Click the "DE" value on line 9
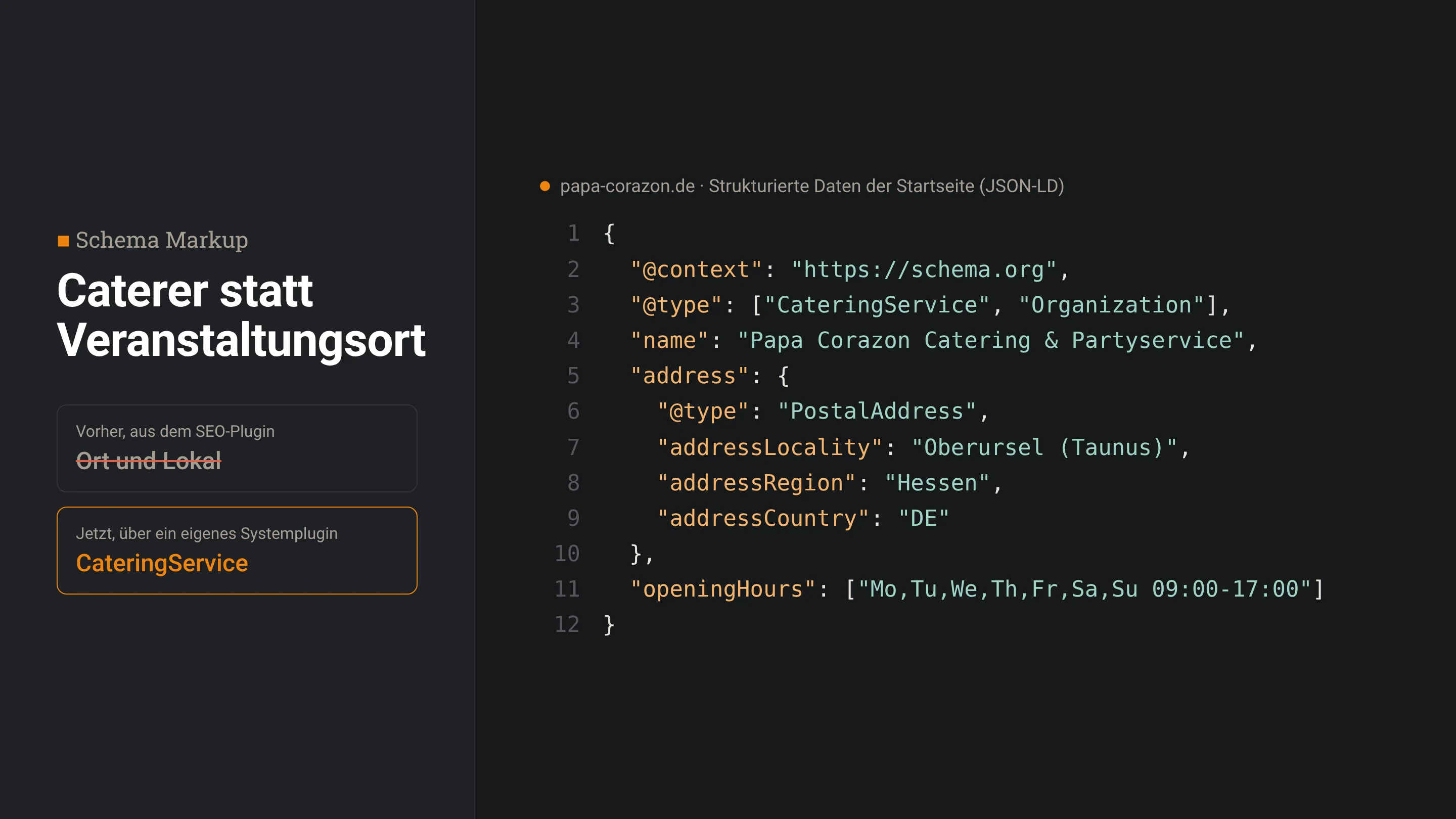 pos(924,518)
